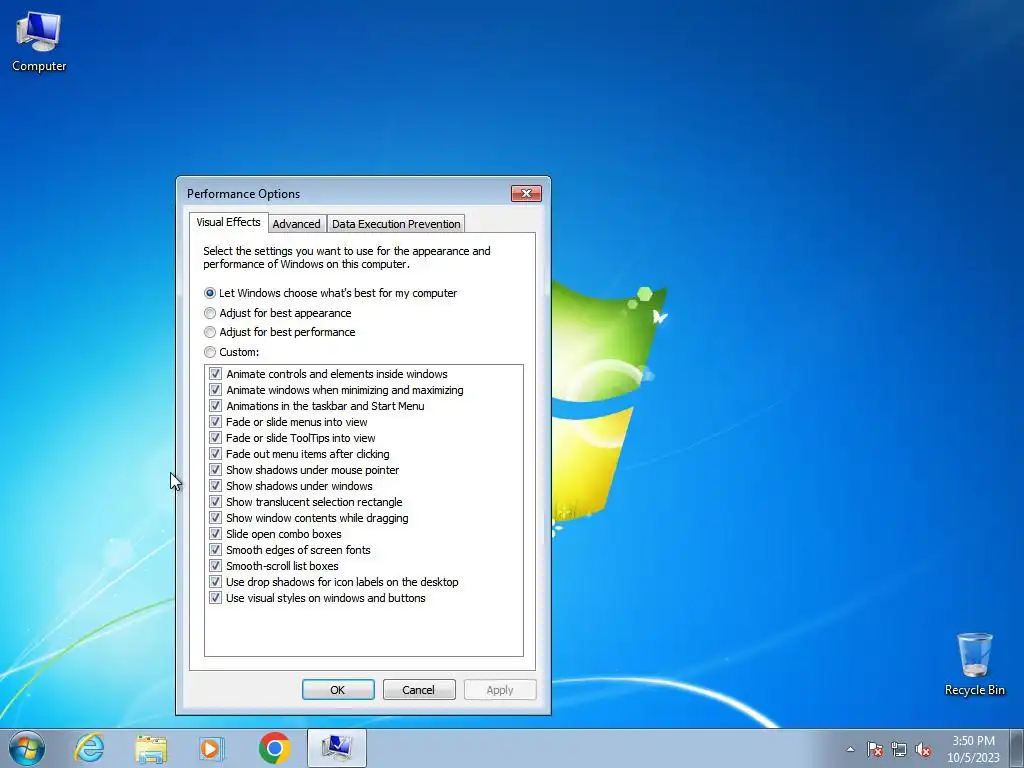Image resolution: width=1024 pixels, height=768 pixels.
Task: Select Let Windows choose what's best option
Action: click(330, 293)
